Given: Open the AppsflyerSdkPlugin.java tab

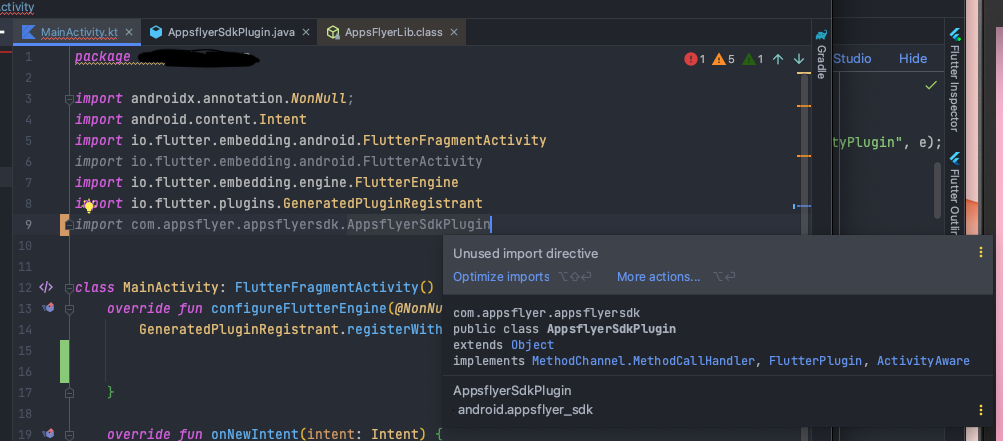Looking at the screenshot, I should pos(231,32).
